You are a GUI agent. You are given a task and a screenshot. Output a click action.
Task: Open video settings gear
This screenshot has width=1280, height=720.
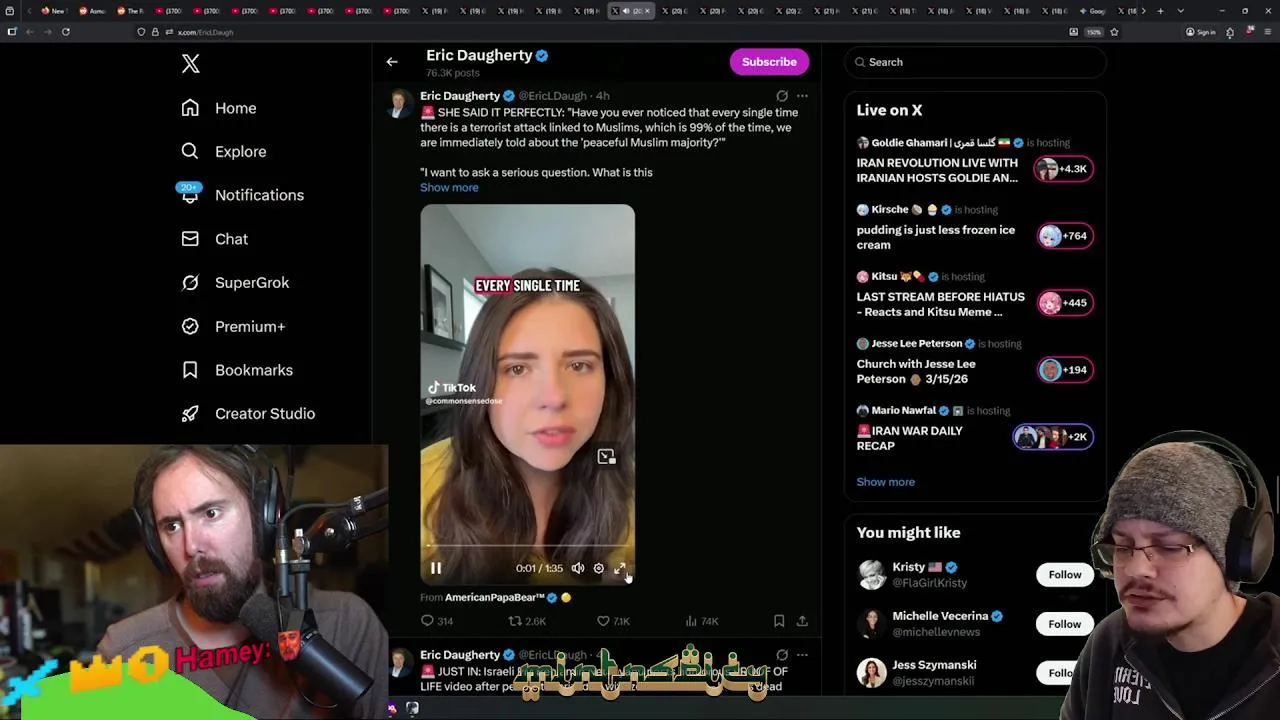pos(599,568)
